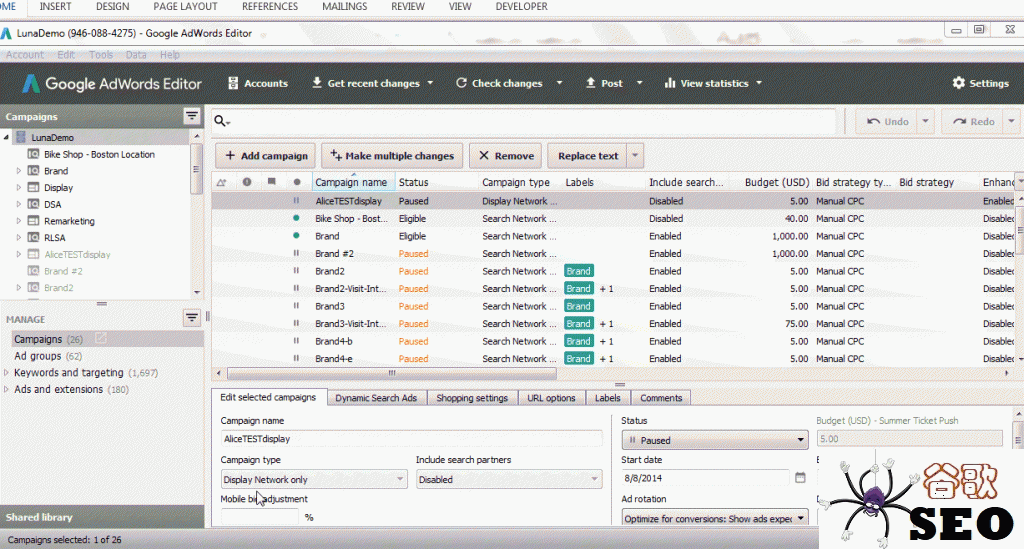Select Bike Shop - Boston Location in tree
The width and height of the screenshot is (1024, 549).
[99, 154]
